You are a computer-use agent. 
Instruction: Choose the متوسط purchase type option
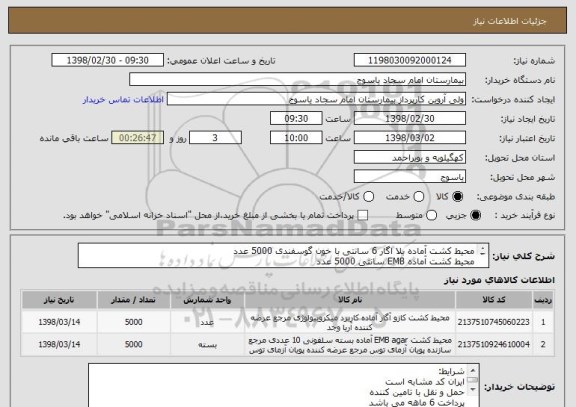point(431,215)
